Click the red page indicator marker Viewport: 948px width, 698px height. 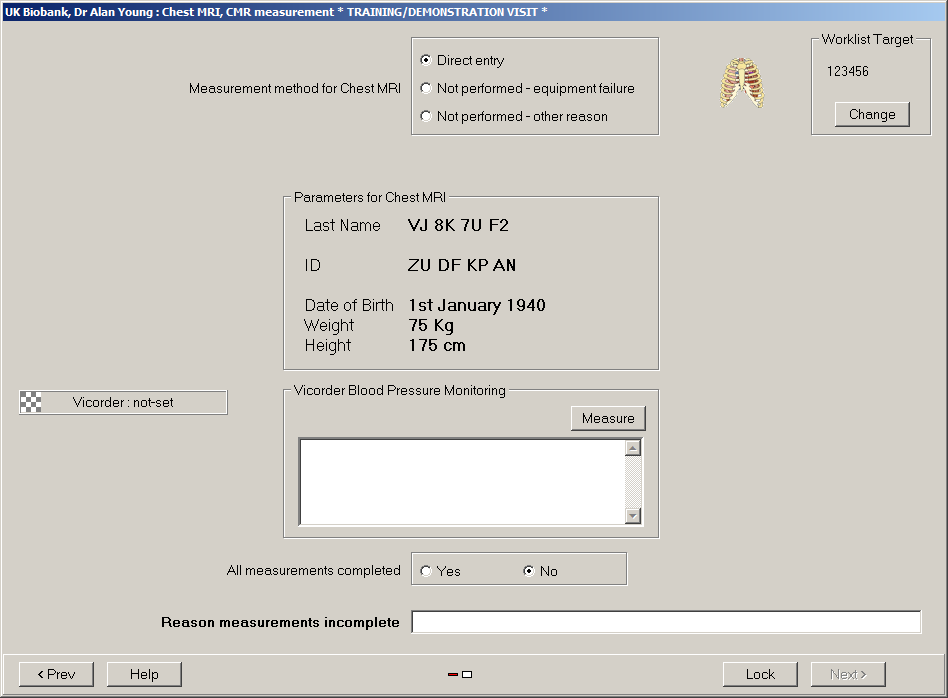(453, 675)
